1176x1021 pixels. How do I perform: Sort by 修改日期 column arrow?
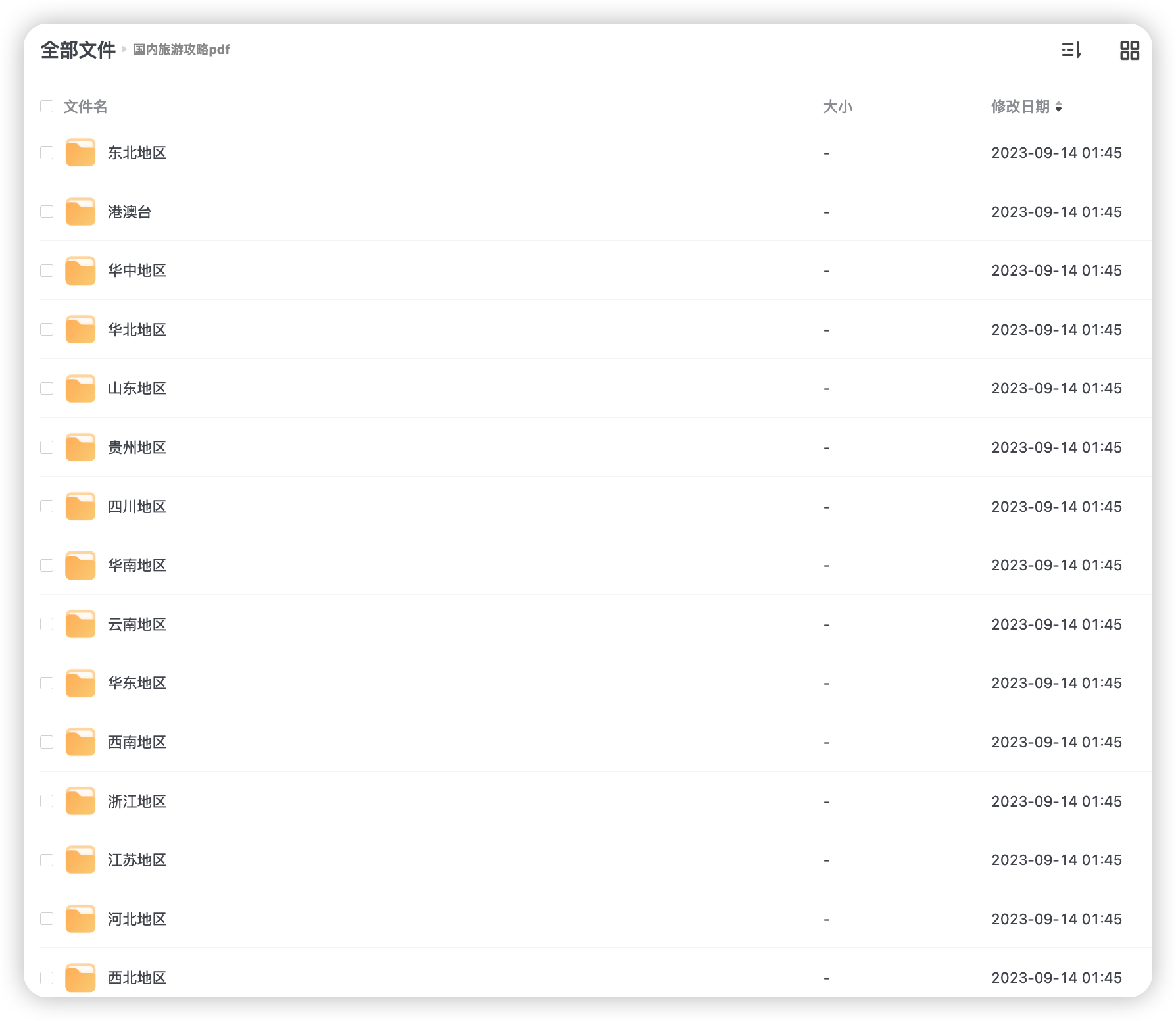tap(1058, 107)
